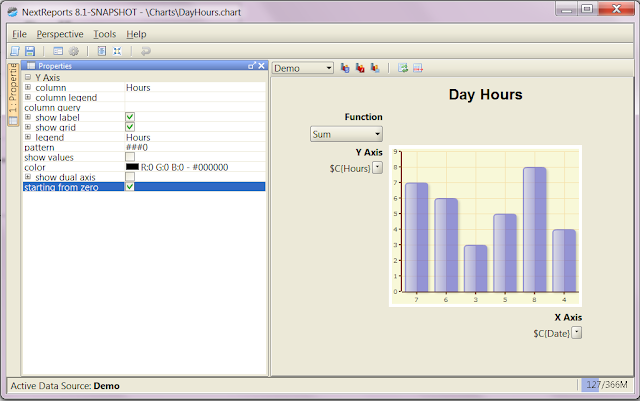Image resolution: width=640 pixels, height=401 pixels.
Task: Click the pattern value ###0
Action: 137,147
